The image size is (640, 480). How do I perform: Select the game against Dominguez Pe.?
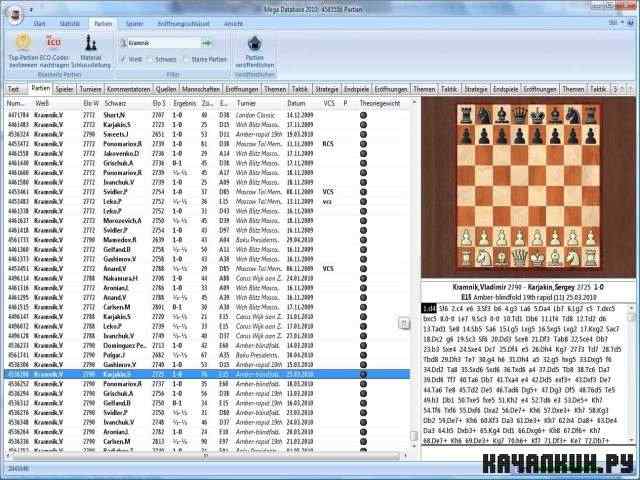coord(207,345)
